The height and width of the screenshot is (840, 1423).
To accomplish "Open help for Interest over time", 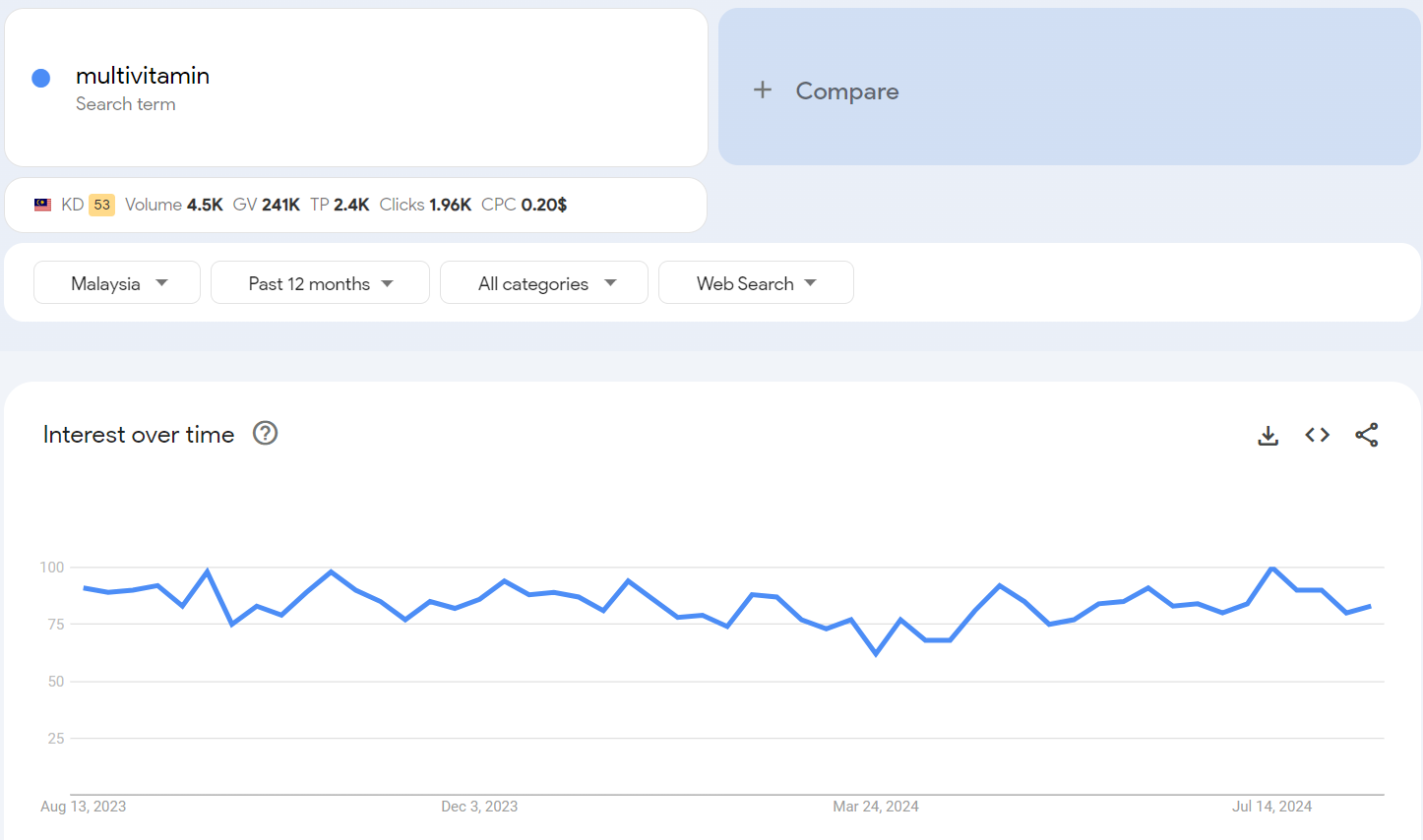I will (265, 434).
